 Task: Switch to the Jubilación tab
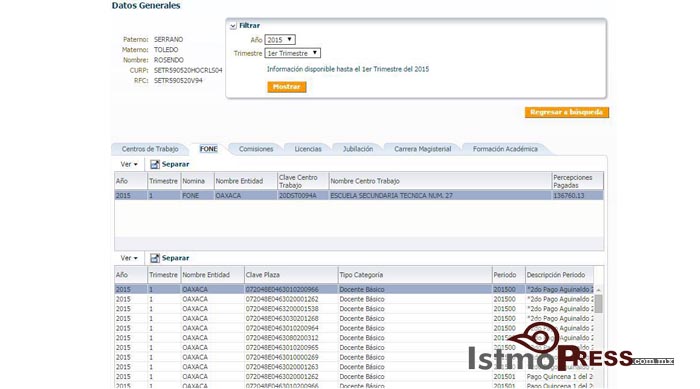[358, 149]
